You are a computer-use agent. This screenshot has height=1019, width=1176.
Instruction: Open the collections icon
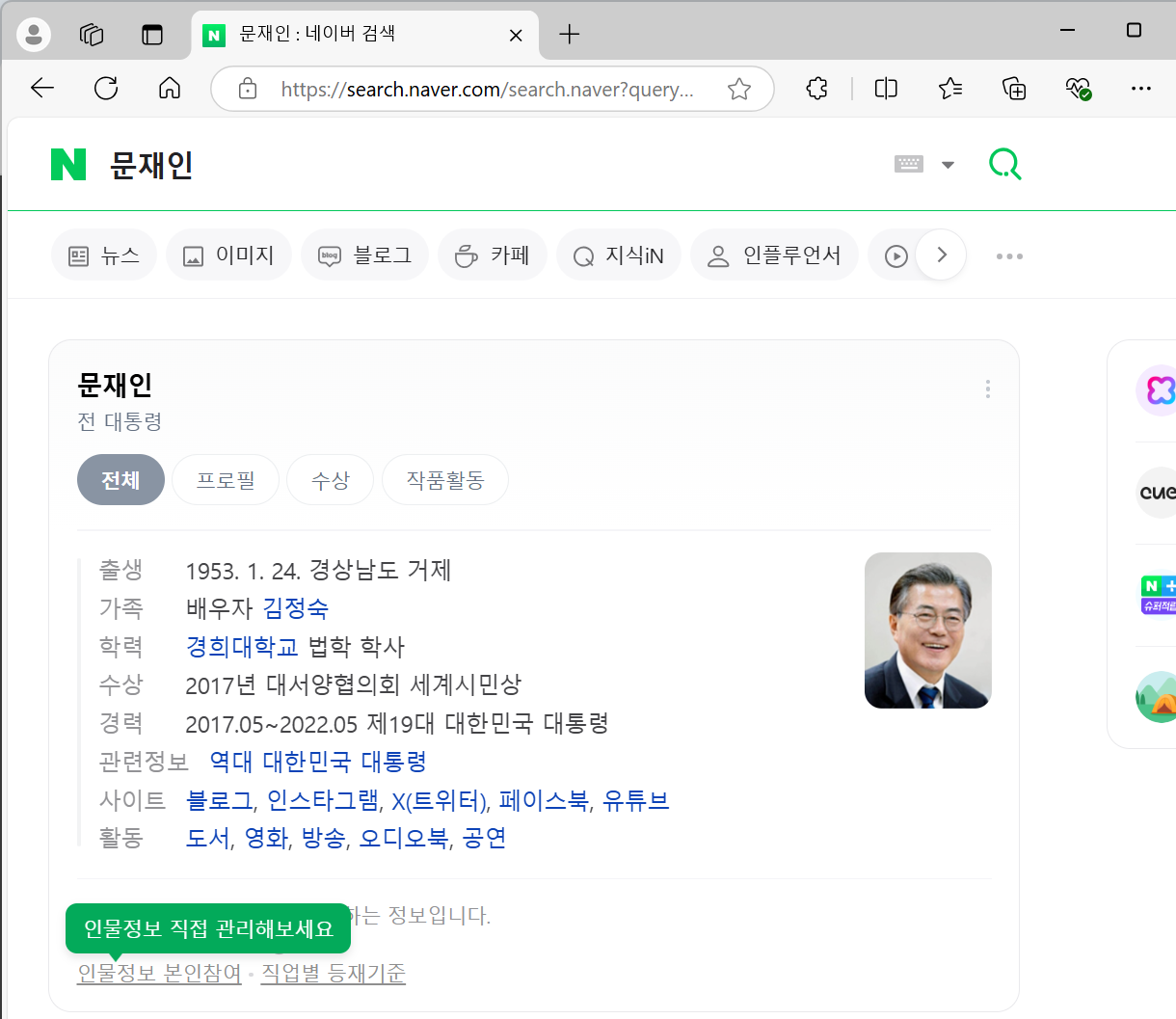[1014, 89]
